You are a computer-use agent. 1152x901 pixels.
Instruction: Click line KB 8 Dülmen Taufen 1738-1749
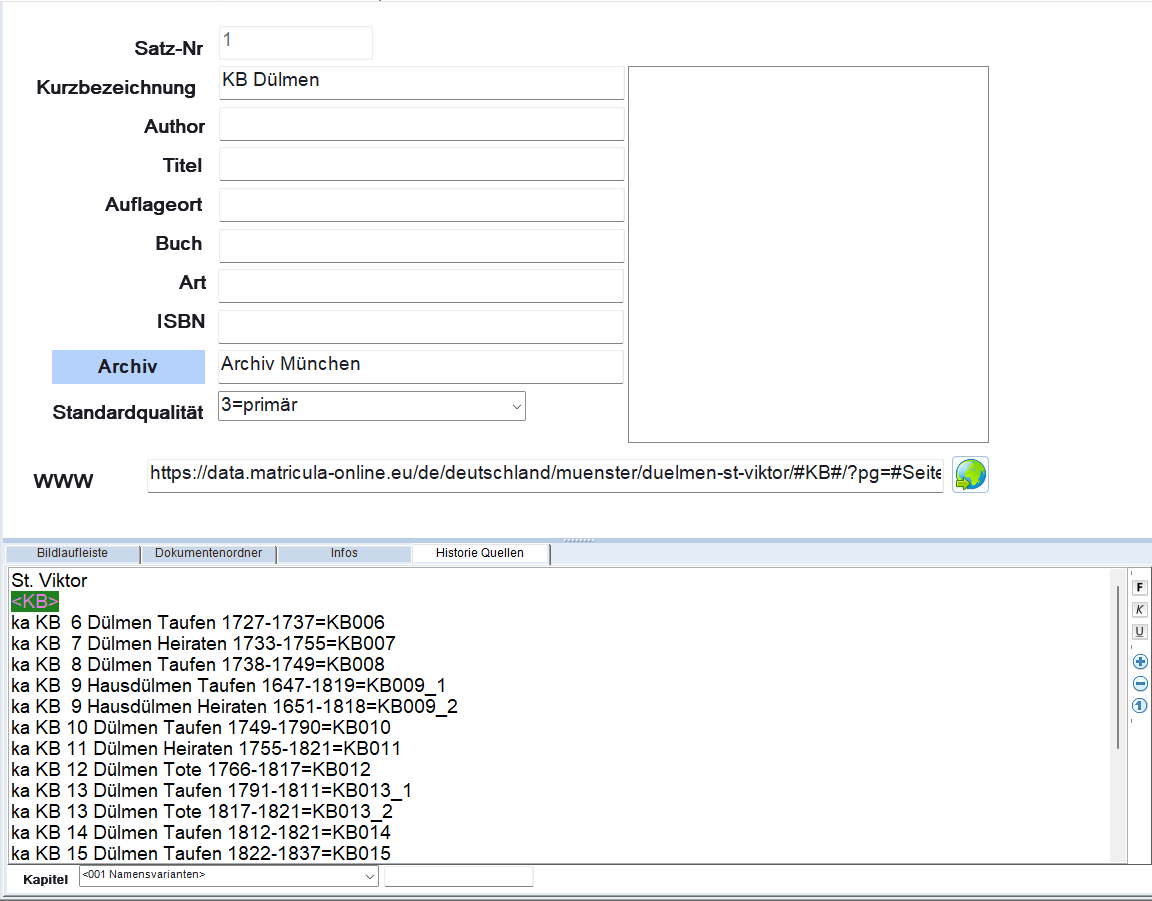pos(198,664)
